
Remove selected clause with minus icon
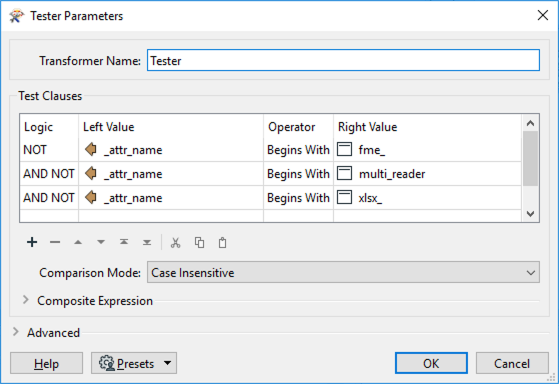click(x=55, y=242)
